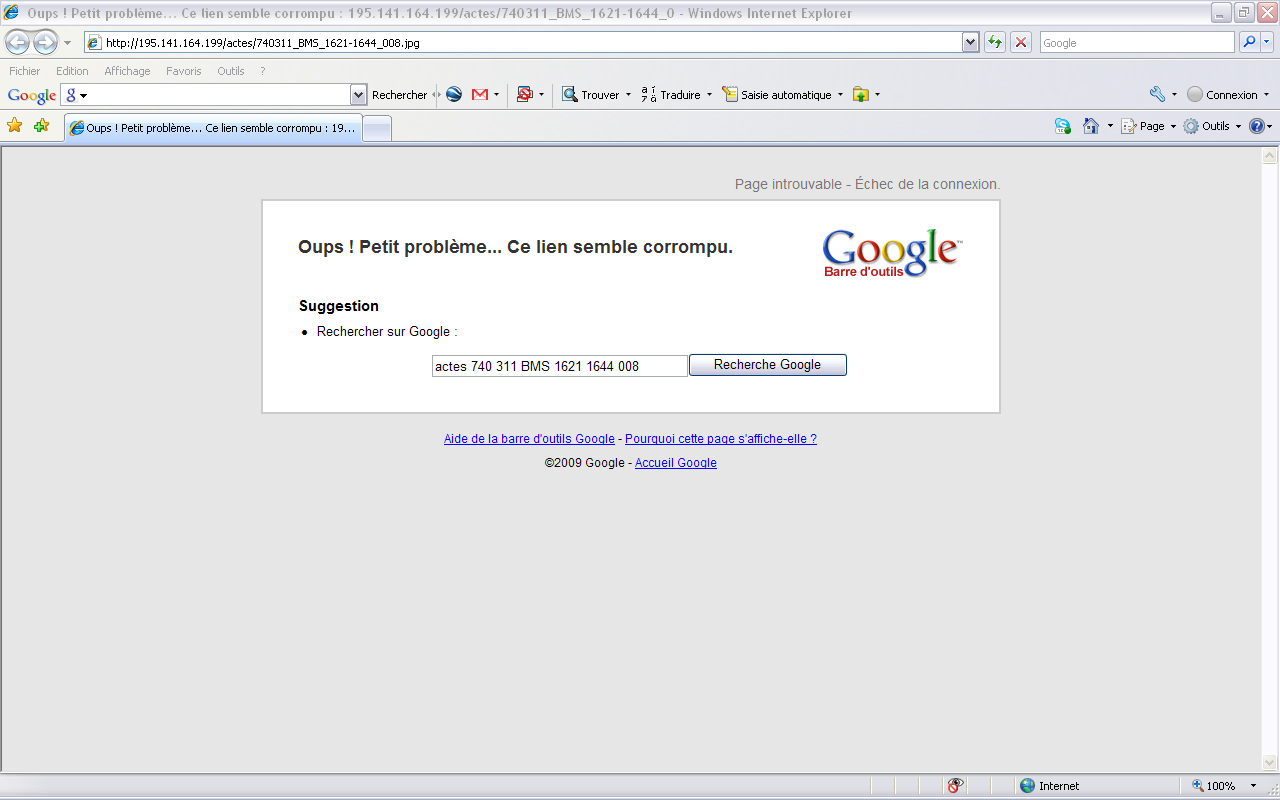Screen dimensions: 1280x800
Task: Open the Outils menu in menu bar
Action: pos(231,71)
